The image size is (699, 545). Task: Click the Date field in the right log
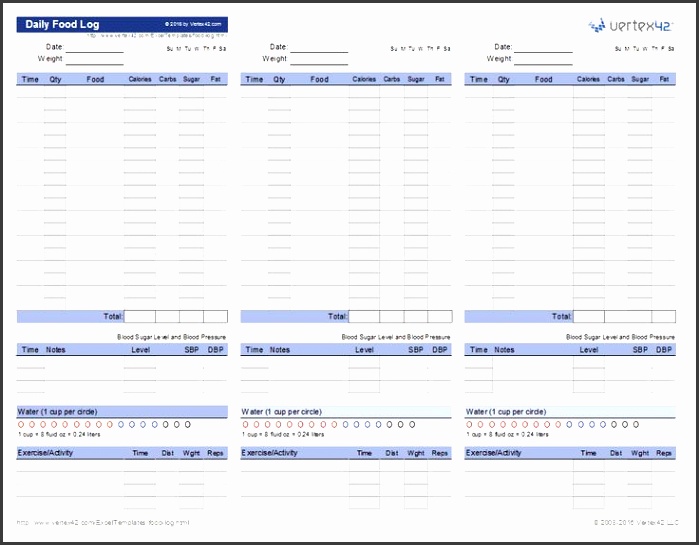[x=543, y=47]
